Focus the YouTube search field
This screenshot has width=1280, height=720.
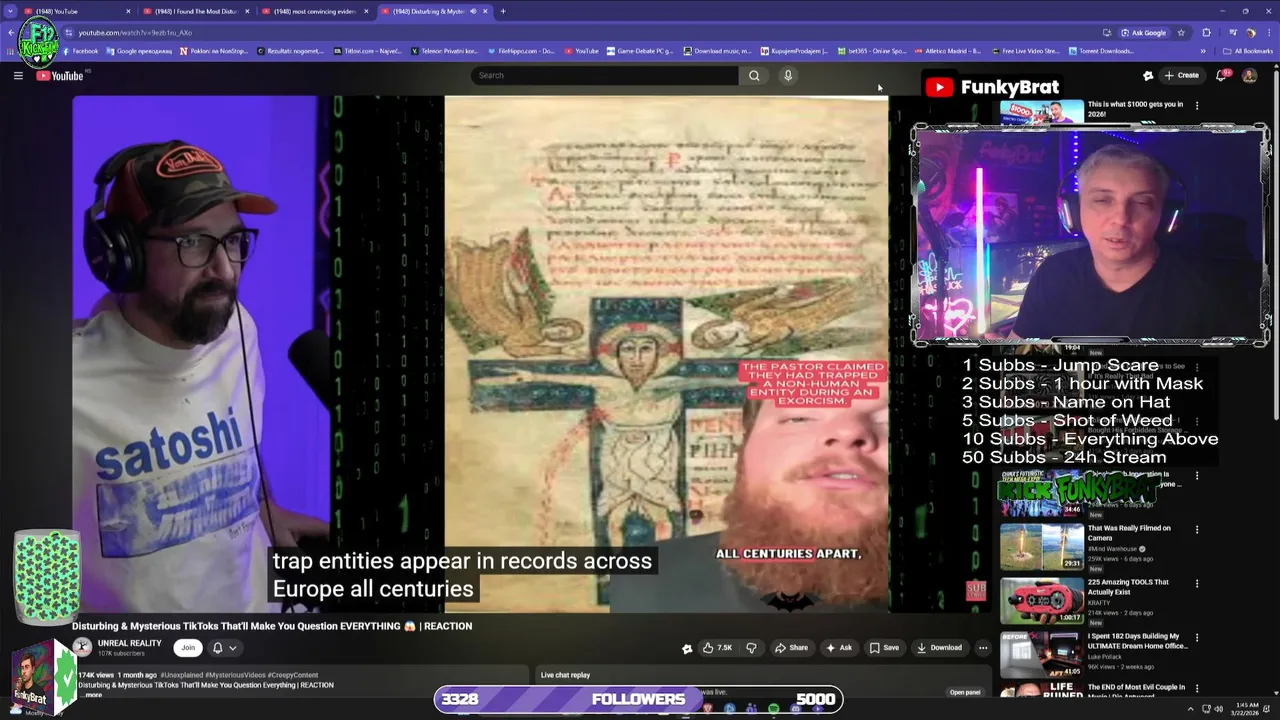pos(605,75)
